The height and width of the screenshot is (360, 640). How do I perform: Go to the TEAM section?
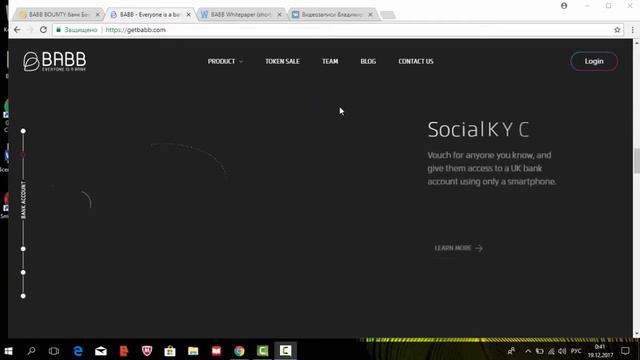point(330,61)
